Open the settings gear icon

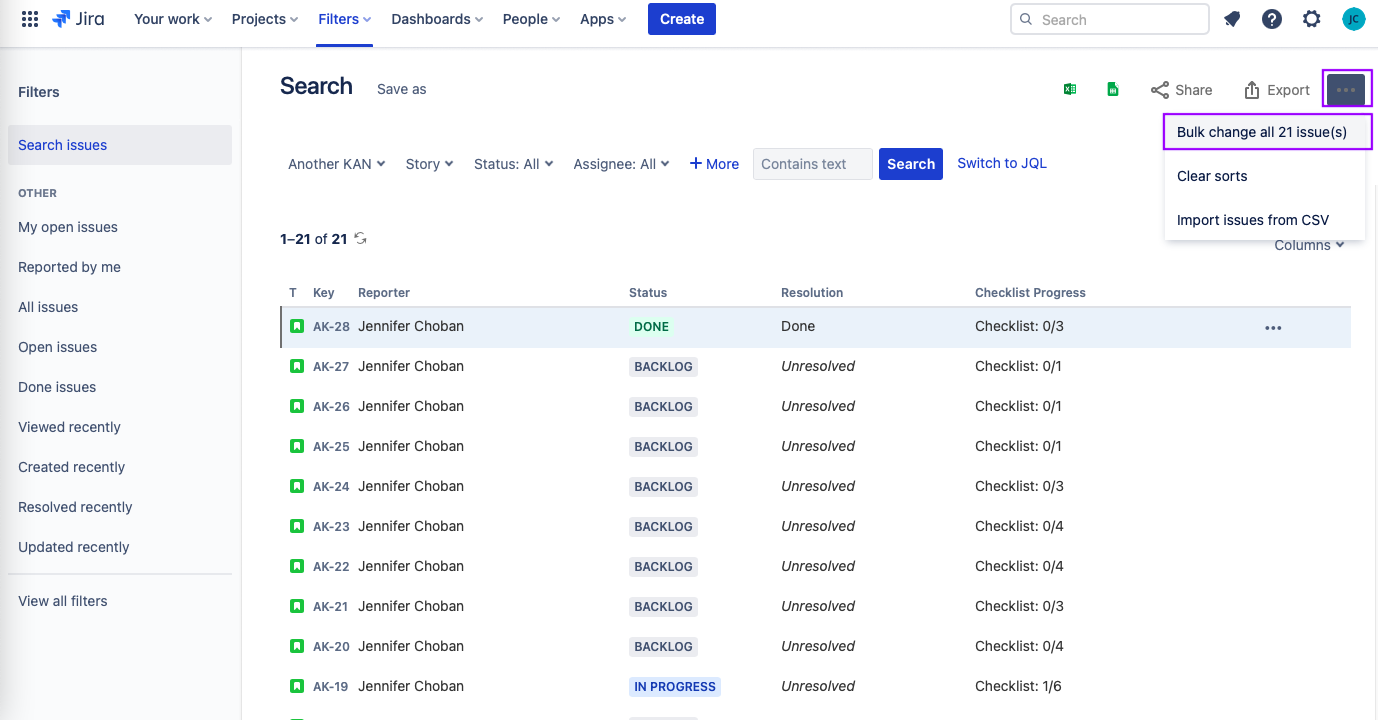1312,19
